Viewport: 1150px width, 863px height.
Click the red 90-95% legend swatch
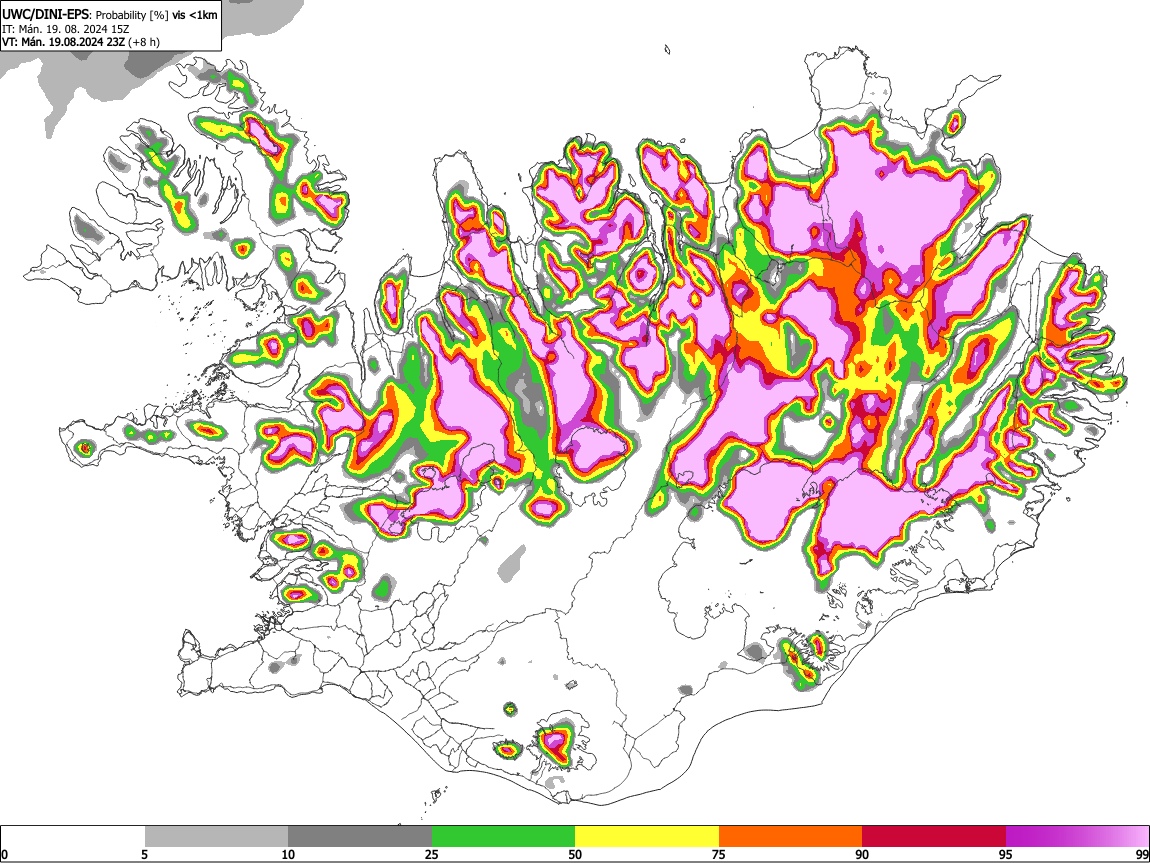tap(934, 837)
